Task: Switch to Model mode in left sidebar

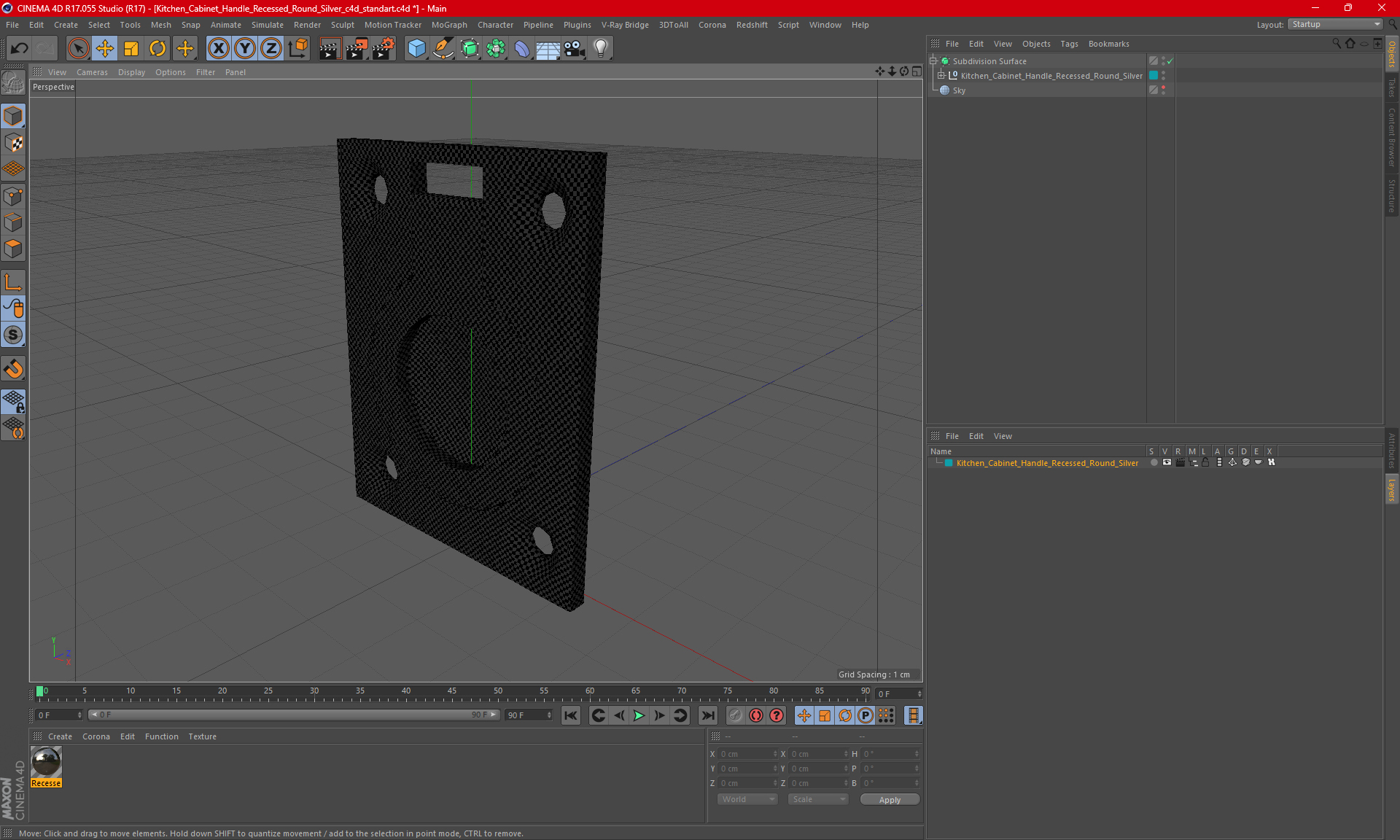Action: (13, 116)
